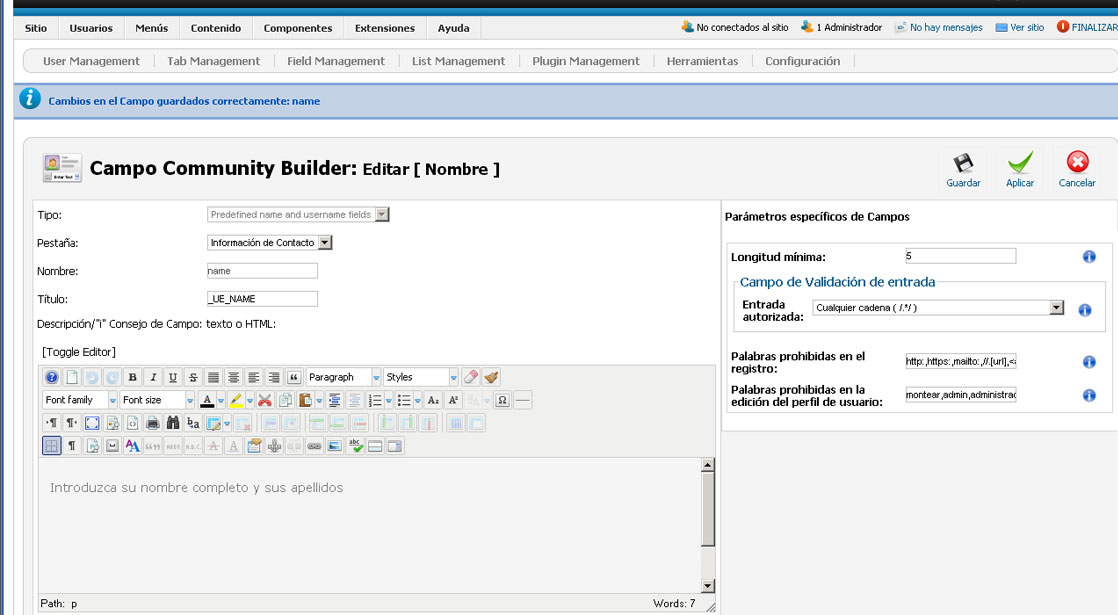Cut the selection with the scissors icon

coord(265,400)
